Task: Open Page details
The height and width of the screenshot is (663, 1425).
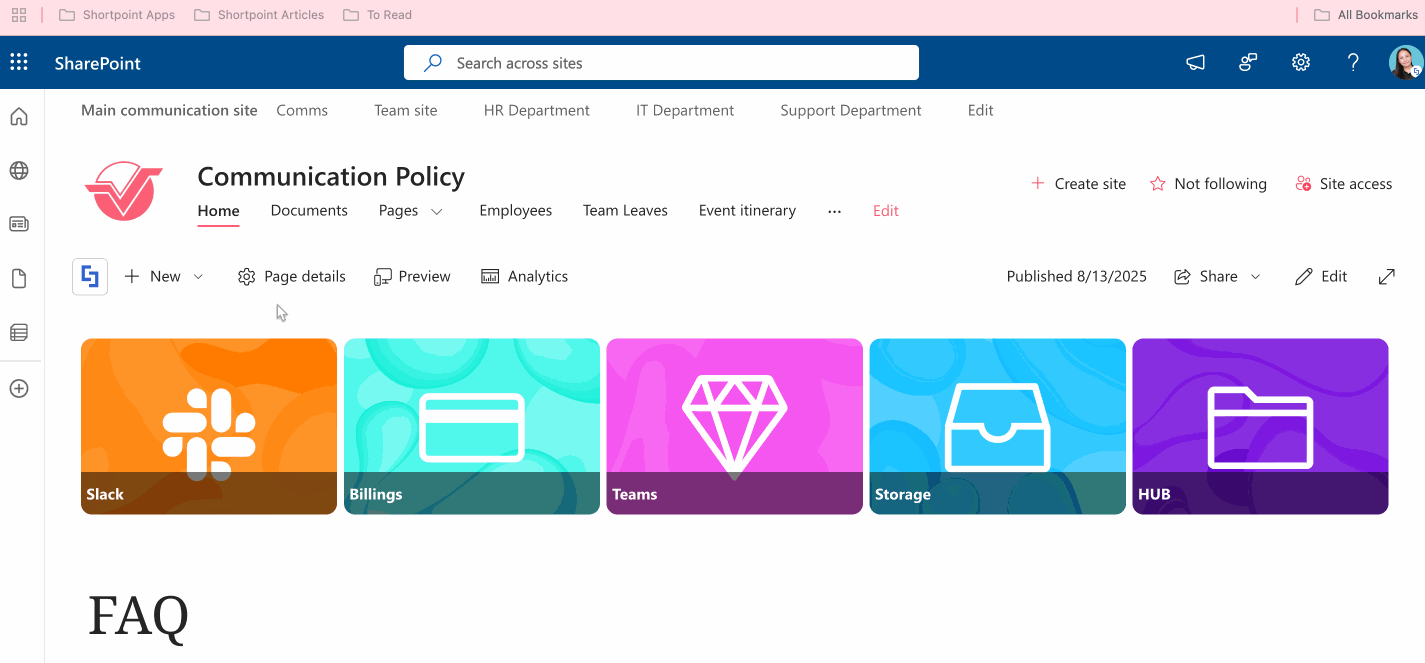Action: pos(291,277)
